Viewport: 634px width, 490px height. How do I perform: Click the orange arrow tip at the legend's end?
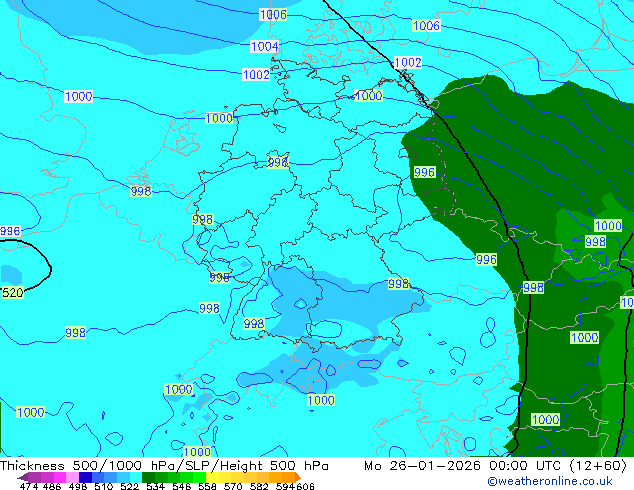point(298,477)
